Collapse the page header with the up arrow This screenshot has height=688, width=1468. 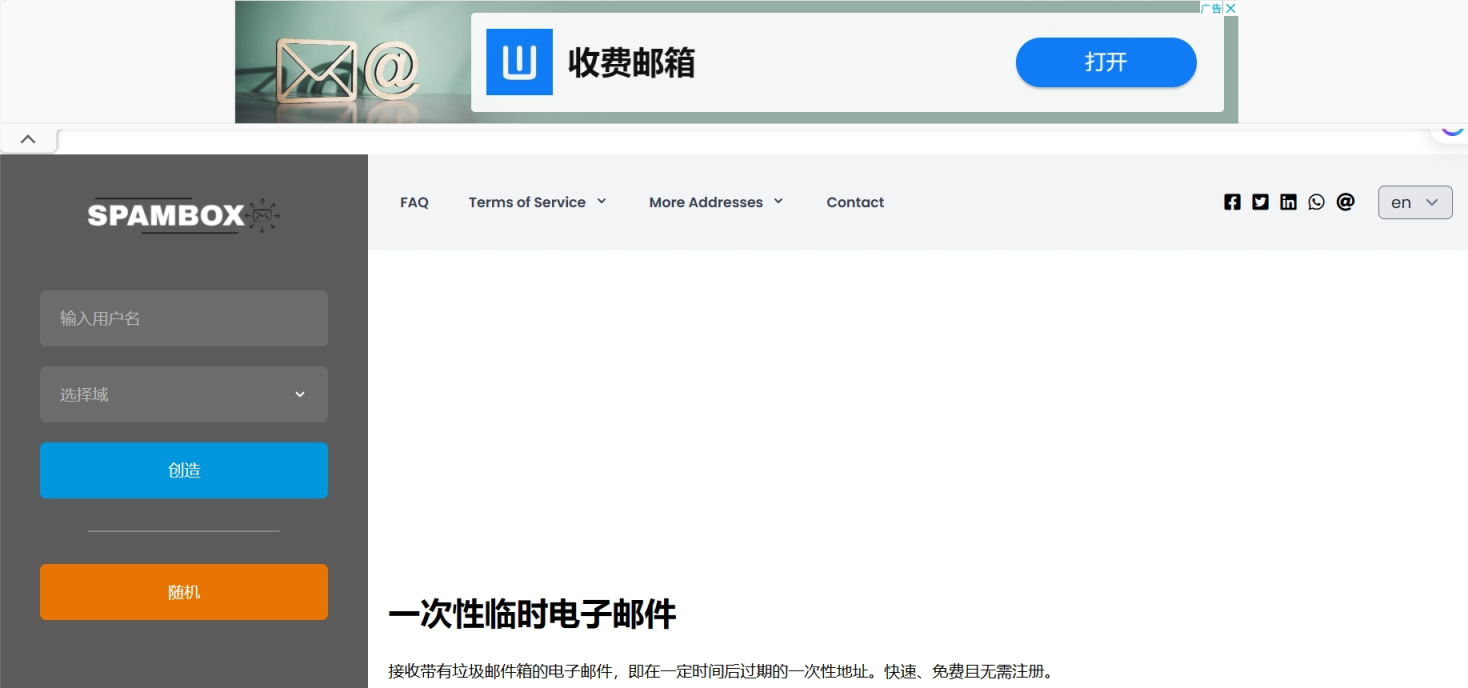pos(28,138)
